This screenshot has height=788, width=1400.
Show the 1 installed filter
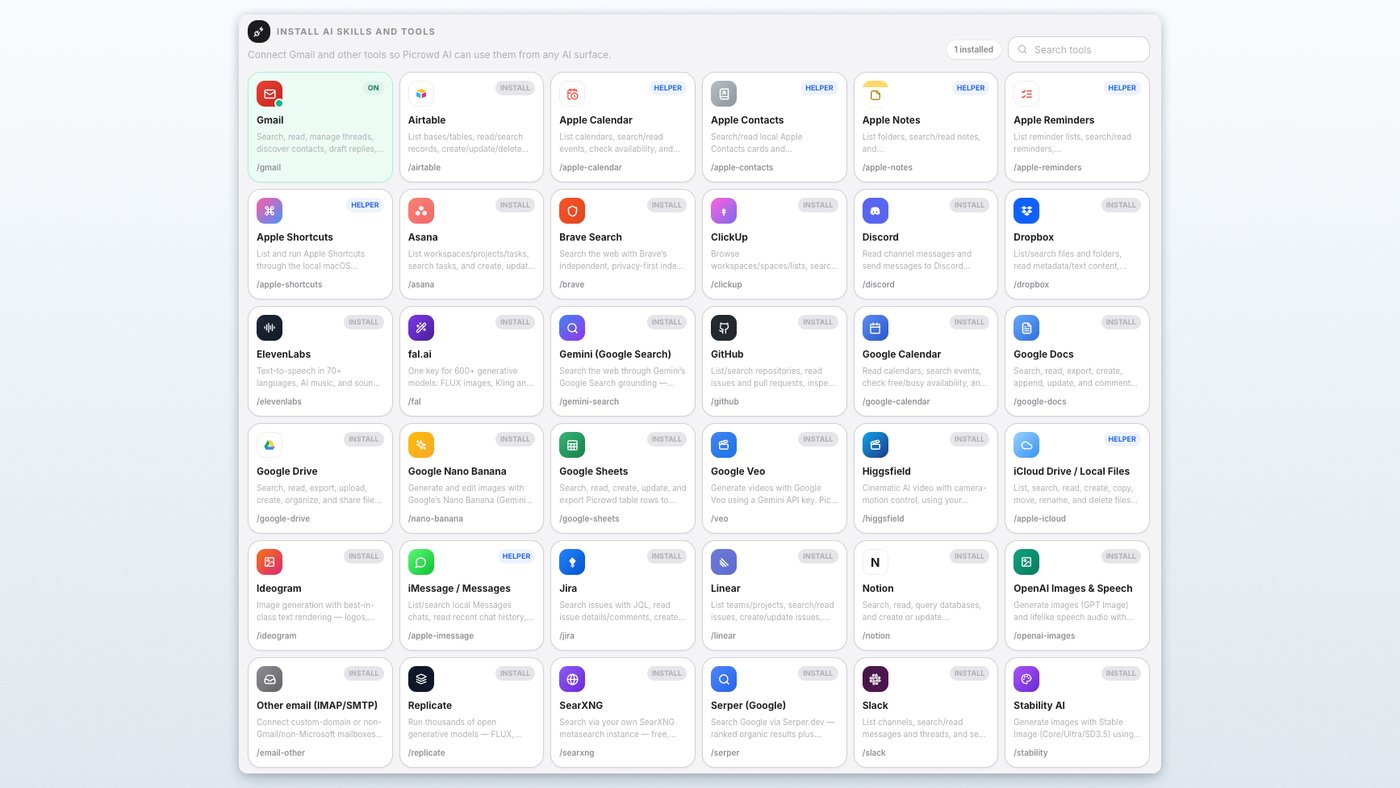point(974,49)
